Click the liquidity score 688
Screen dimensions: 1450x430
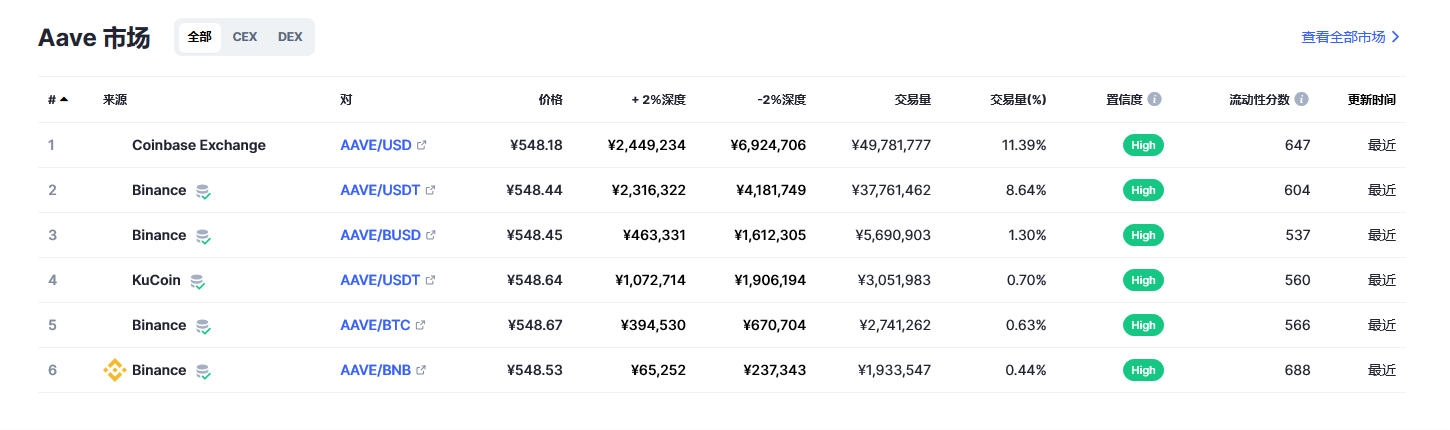[1297, 370]
